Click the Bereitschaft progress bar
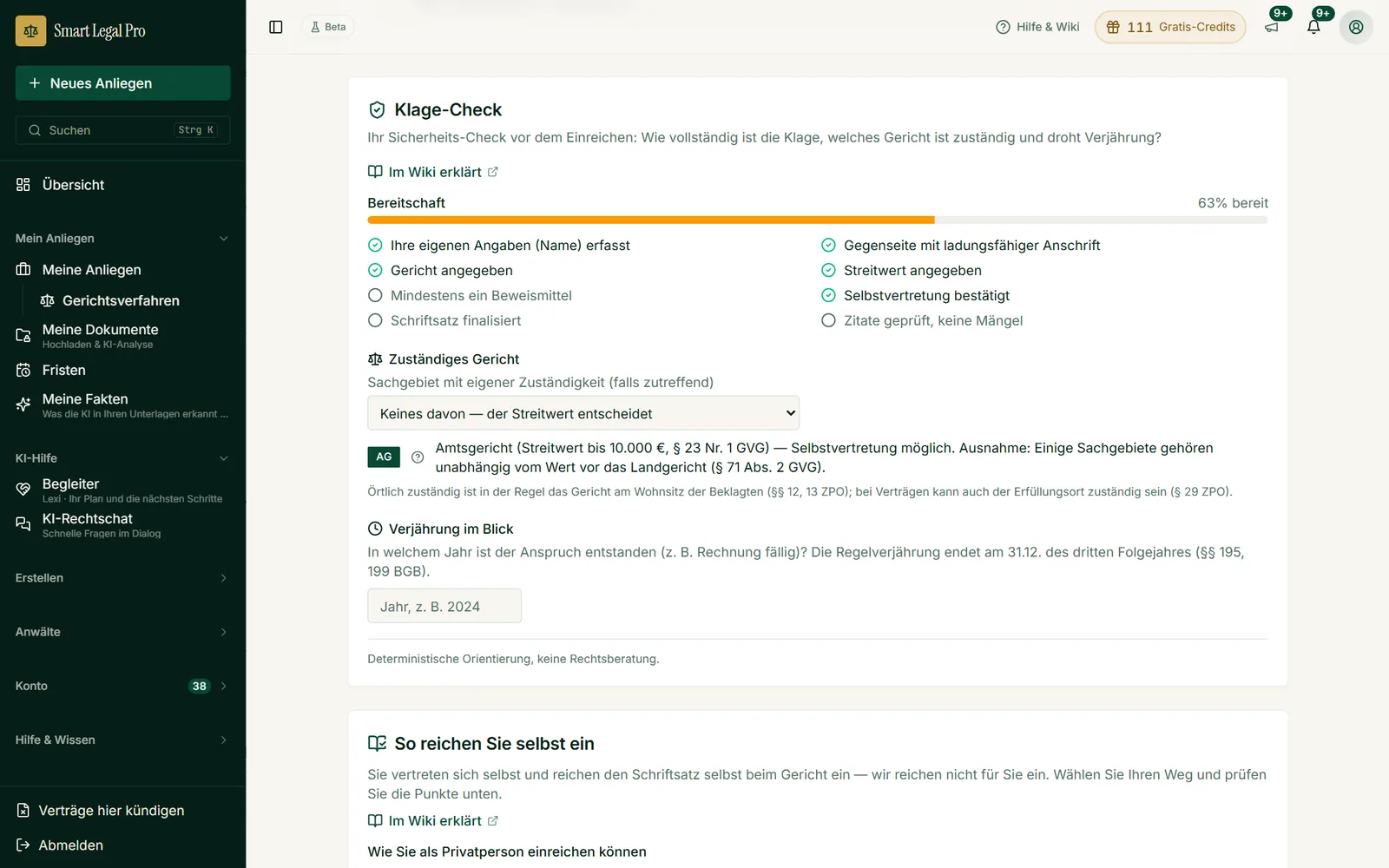 tap(818, 220)
